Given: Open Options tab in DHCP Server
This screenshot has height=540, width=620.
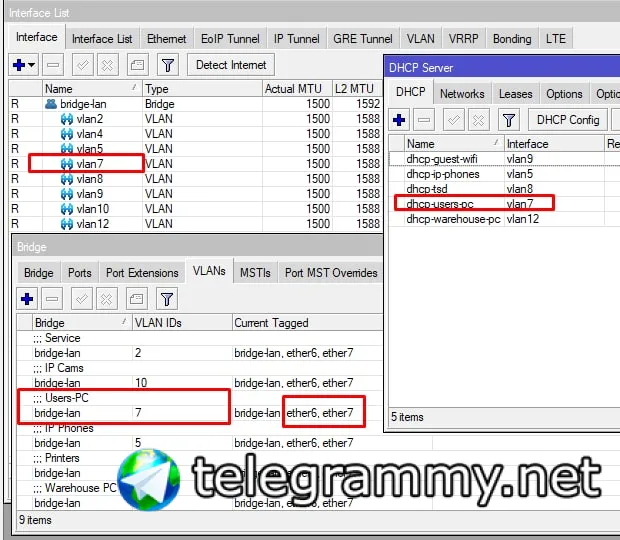Looking at the screenshot, I should point(564,94).
